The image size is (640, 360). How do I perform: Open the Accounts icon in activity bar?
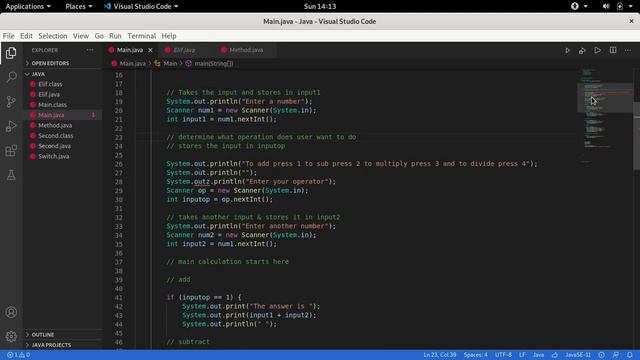11,312
